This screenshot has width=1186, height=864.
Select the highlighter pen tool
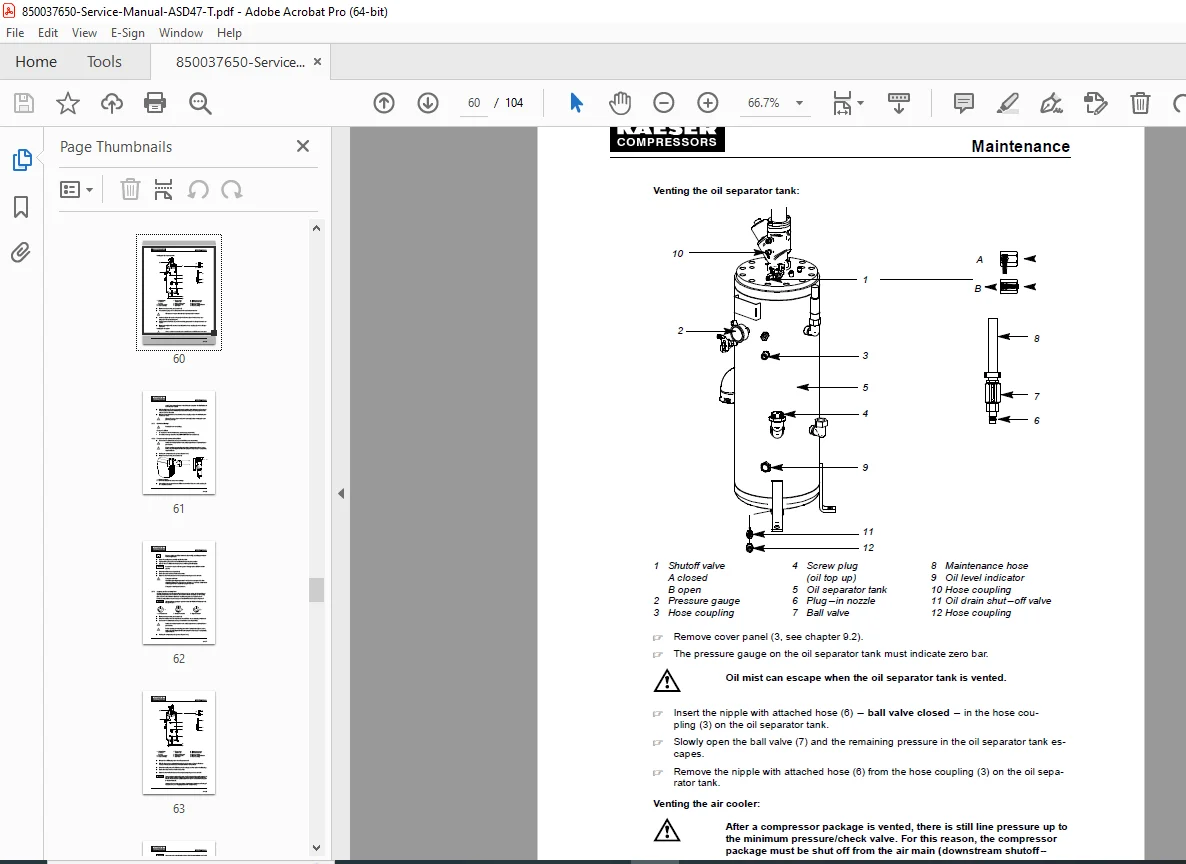1007,103
